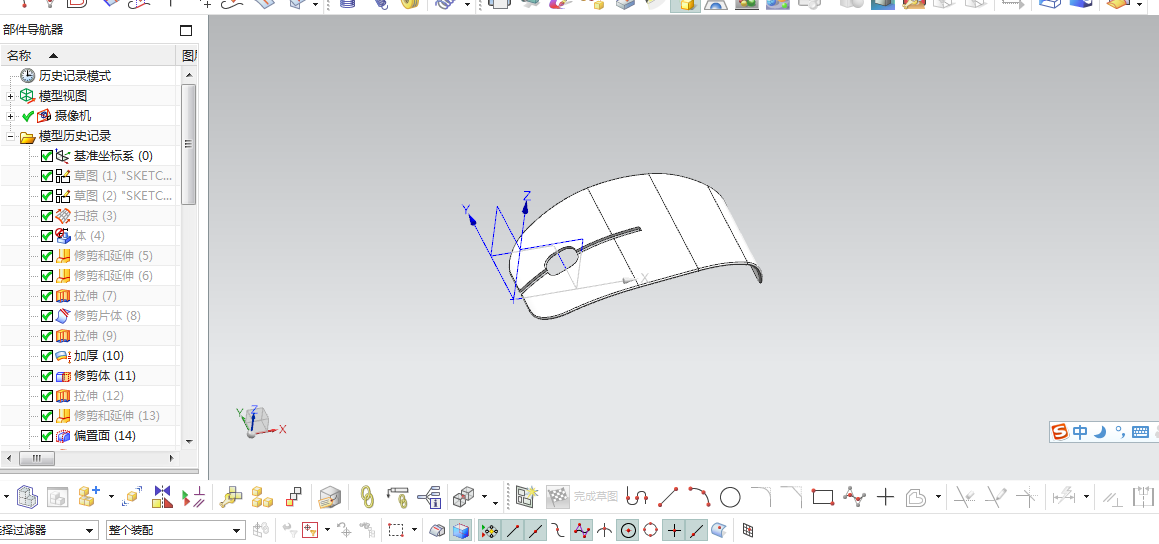Click the grid snap icon

click(x=748, y=530)
